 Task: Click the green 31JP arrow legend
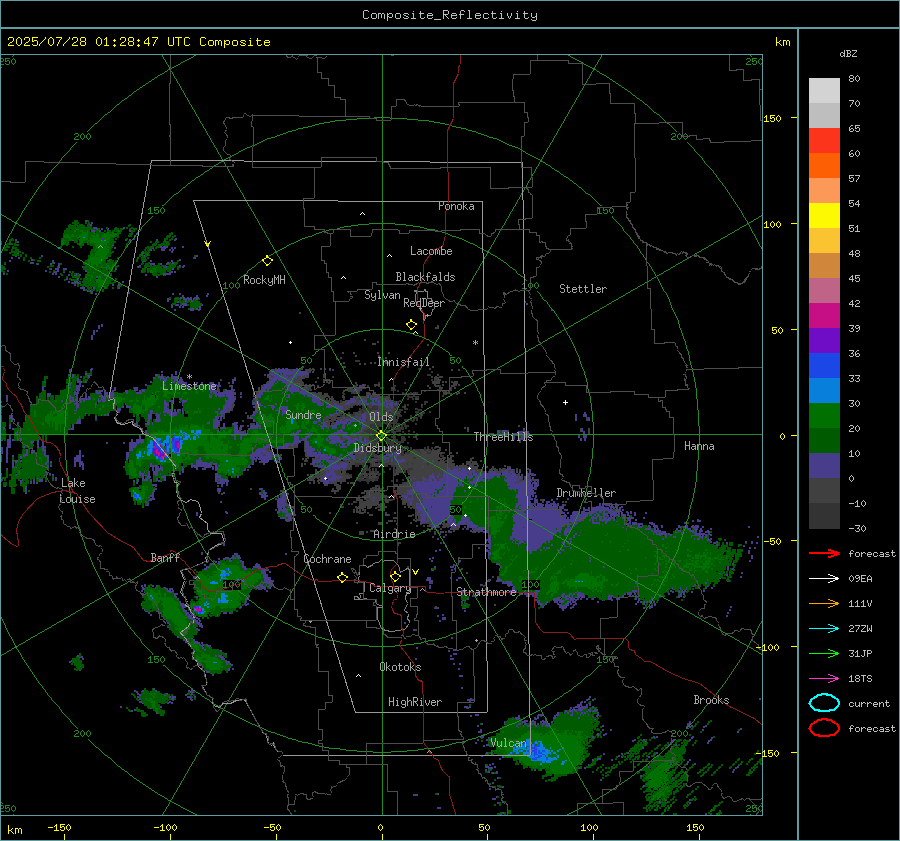824,653
